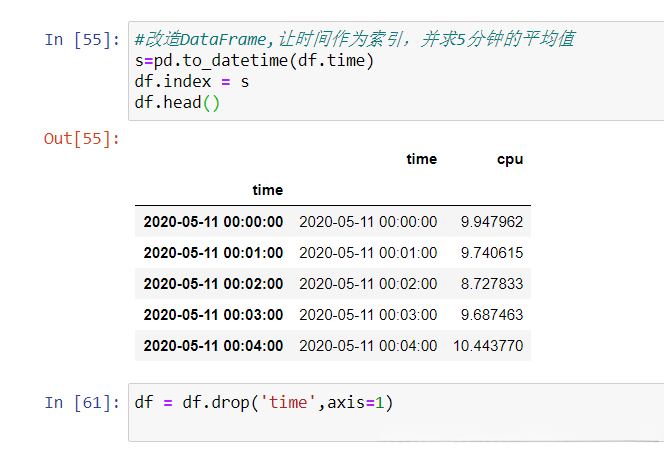Click the bold "time" column header
This screenshot has width=664, height=453.
[x=421, y=159]
